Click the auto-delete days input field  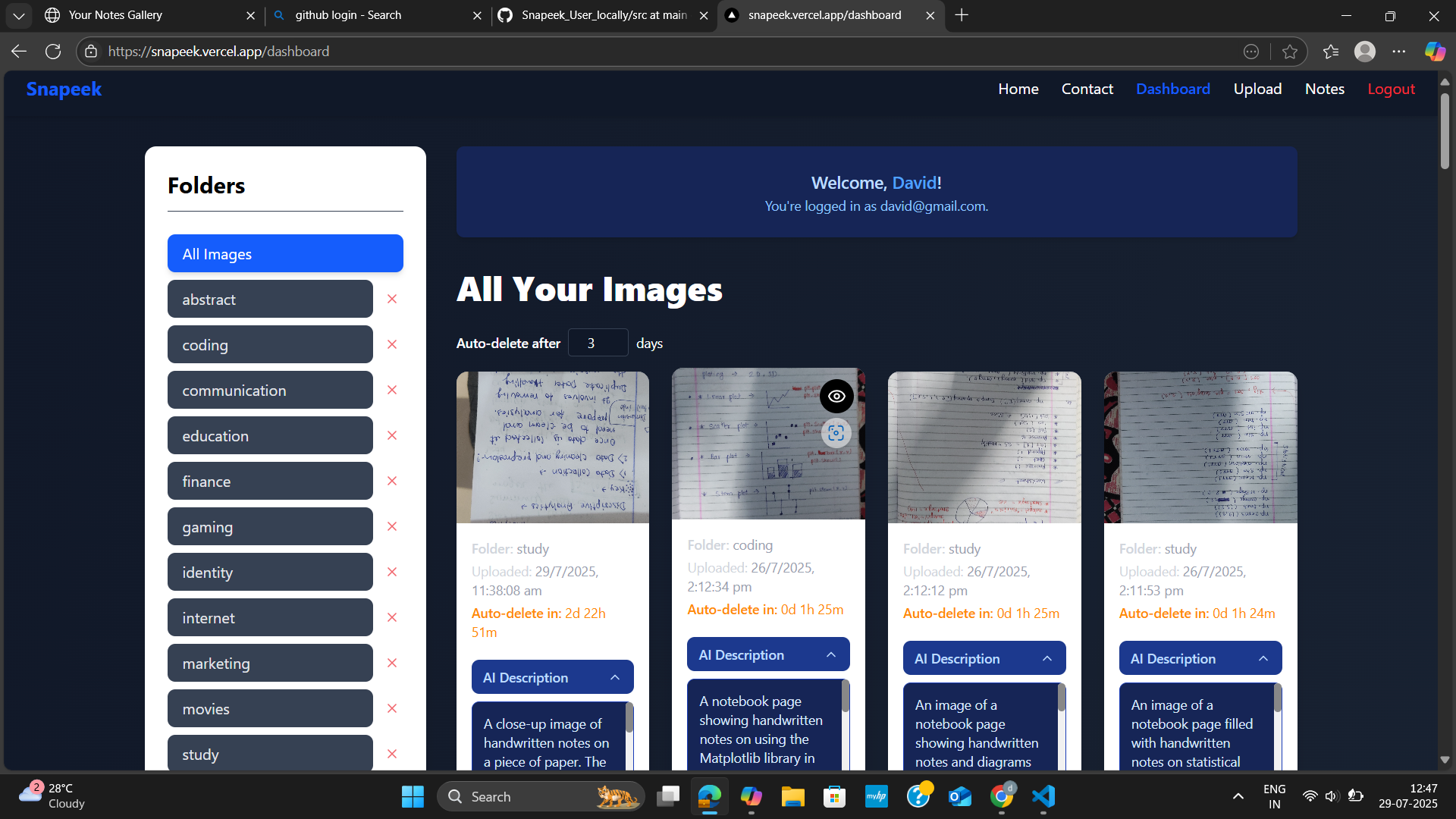point(598,343)
